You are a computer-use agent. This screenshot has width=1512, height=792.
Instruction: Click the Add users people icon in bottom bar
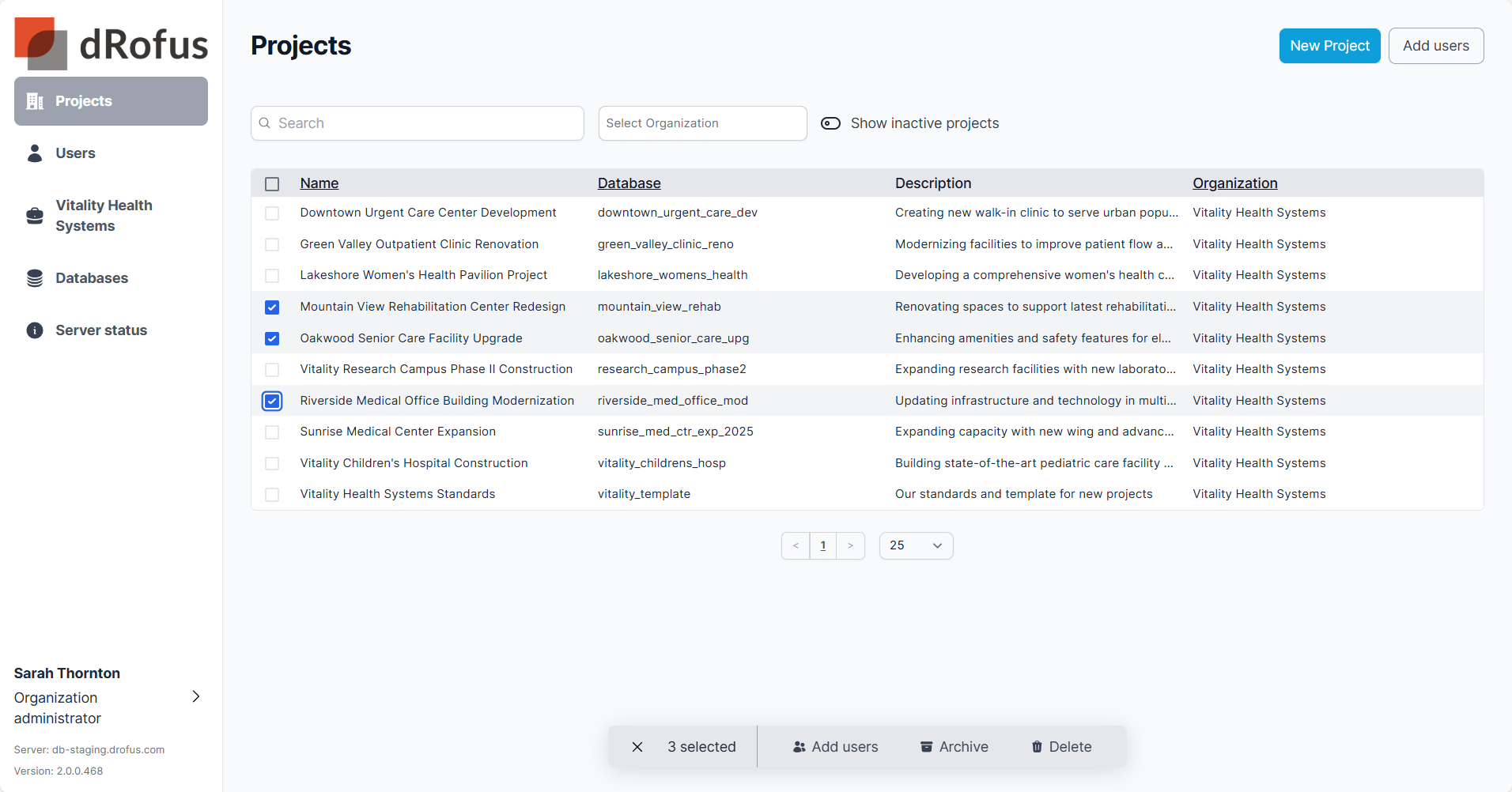pos(799,747)
